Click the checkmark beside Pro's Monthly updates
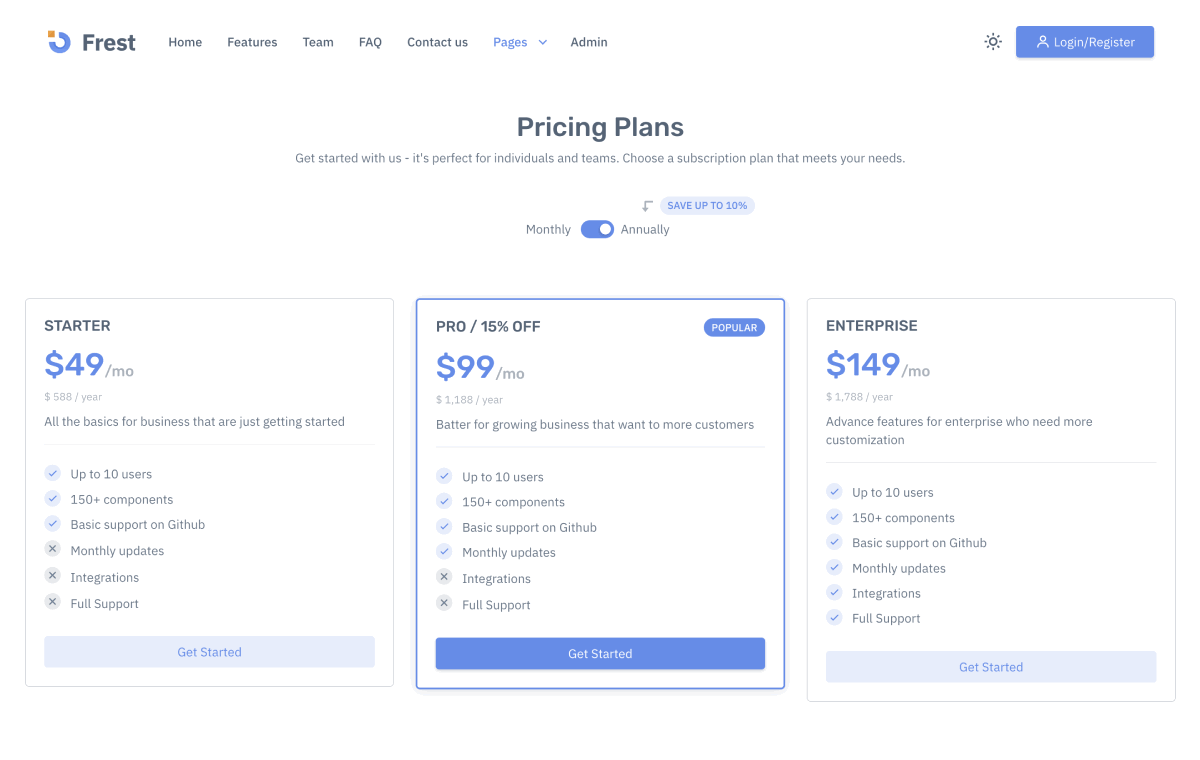This screenshot has width=1200, height=760. point(443,552)
